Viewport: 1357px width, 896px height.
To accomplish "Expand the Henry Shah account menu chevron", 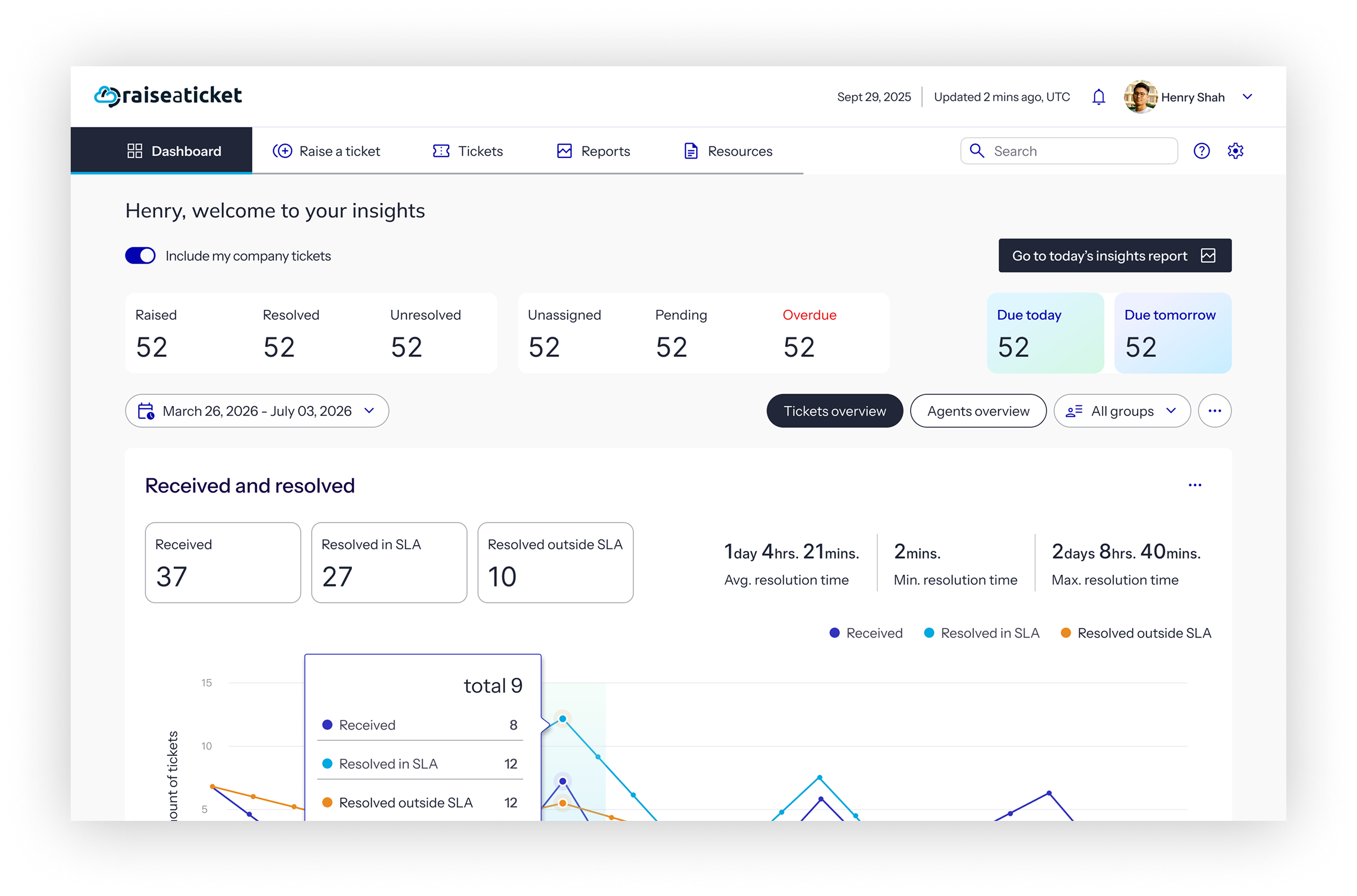I will [1247, 97].
